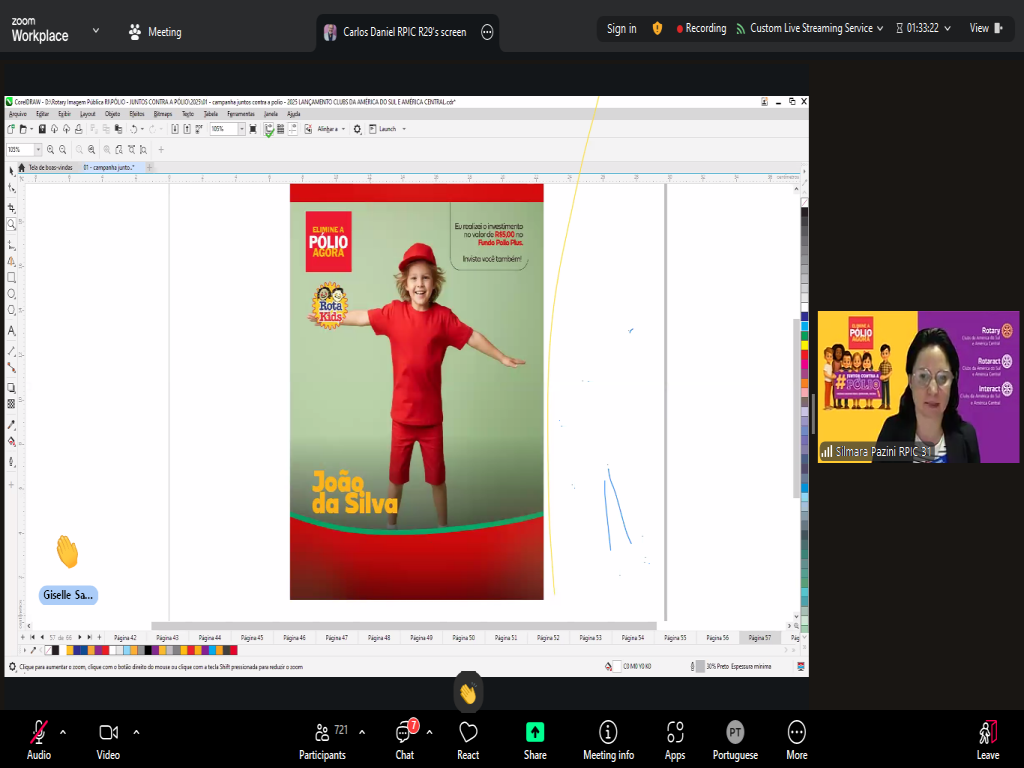Expand the Video options caret

(x=136, y=731)
